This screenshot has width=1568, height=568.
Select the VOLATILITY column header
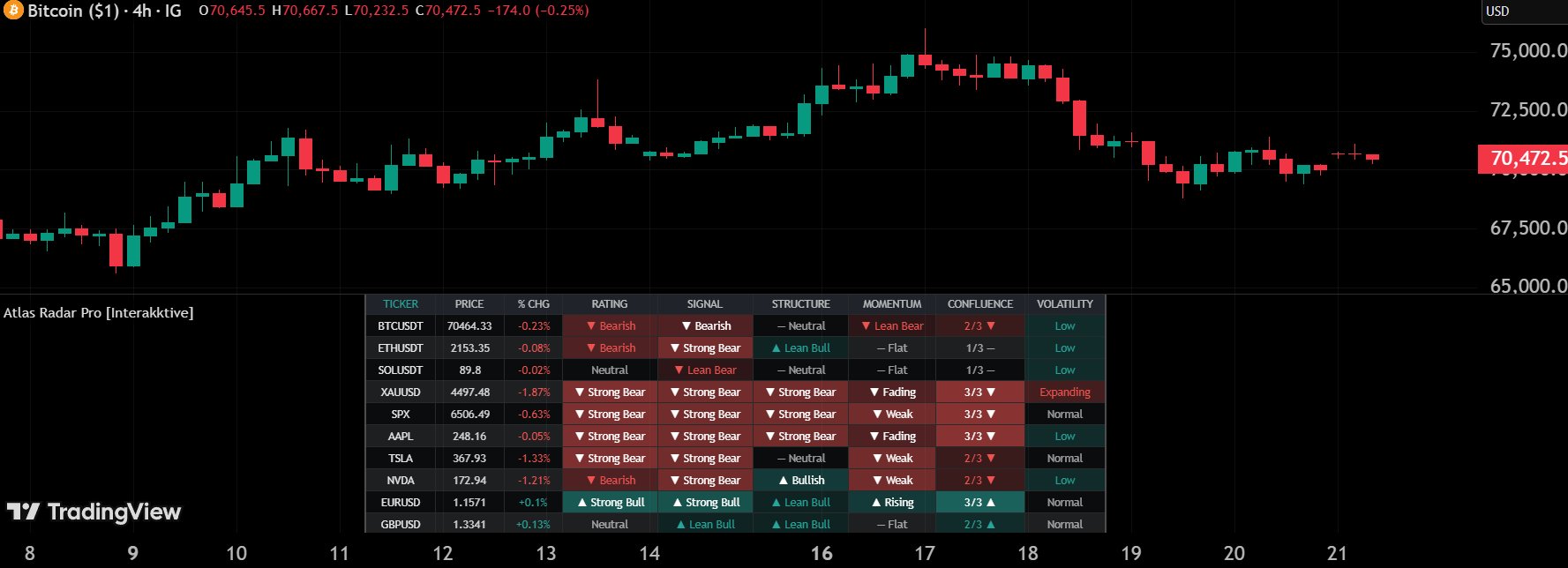point(1064,304)
